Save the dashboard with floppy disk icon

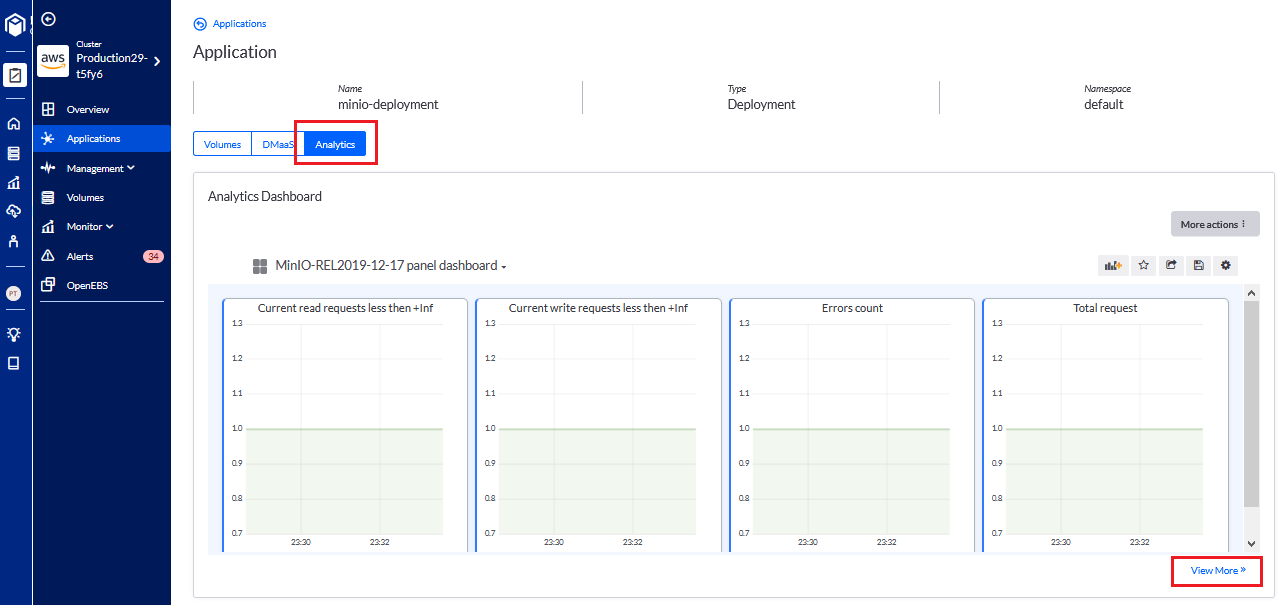(x=1198, y=266)
